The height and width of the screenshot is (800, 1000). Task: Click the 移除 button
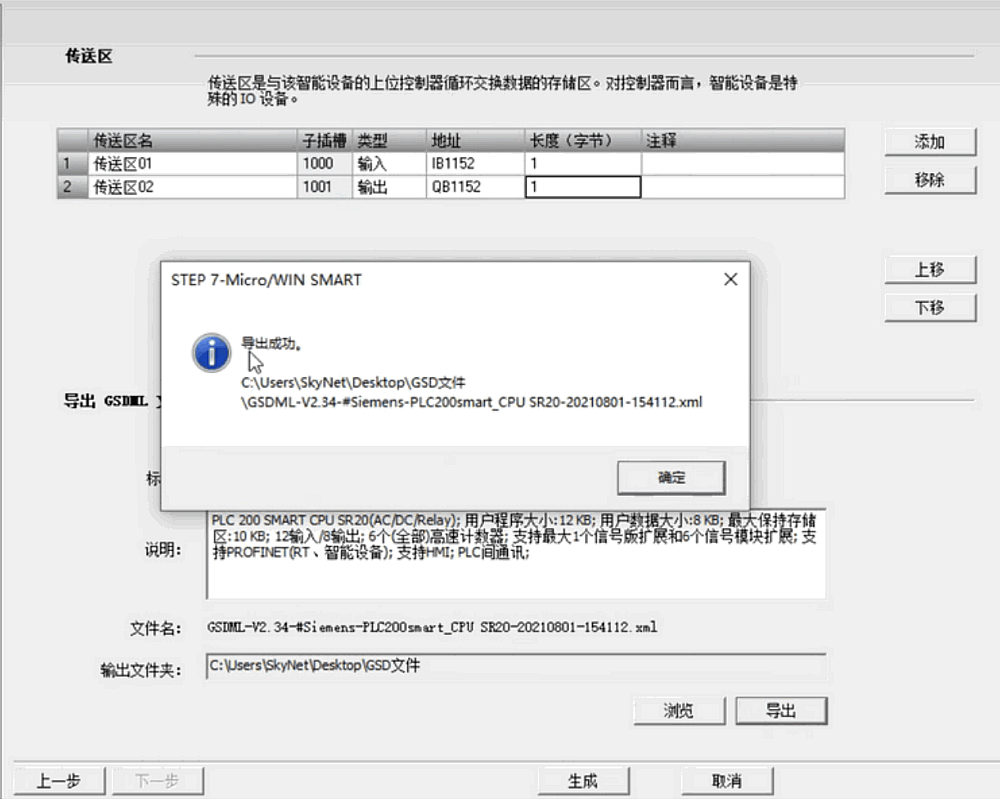click(x=929, y=180)
